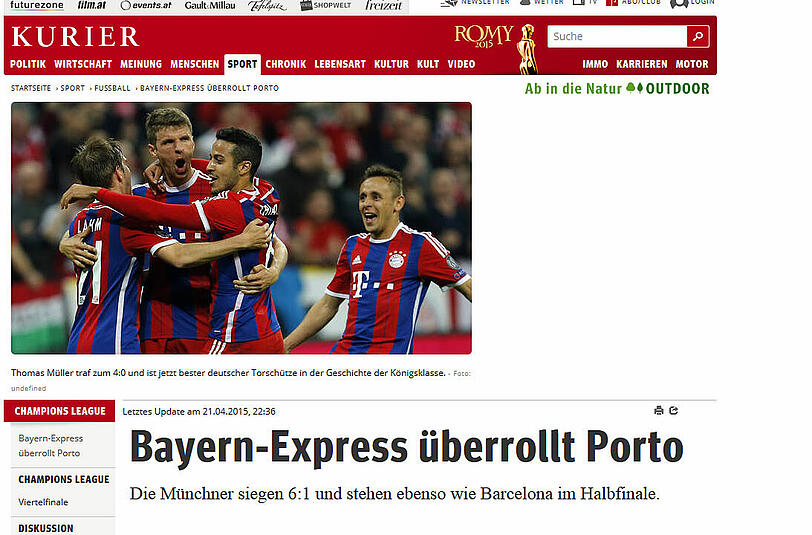The image size is (812, 535).
Task: Open the Kult section
Action: point(428,64)
